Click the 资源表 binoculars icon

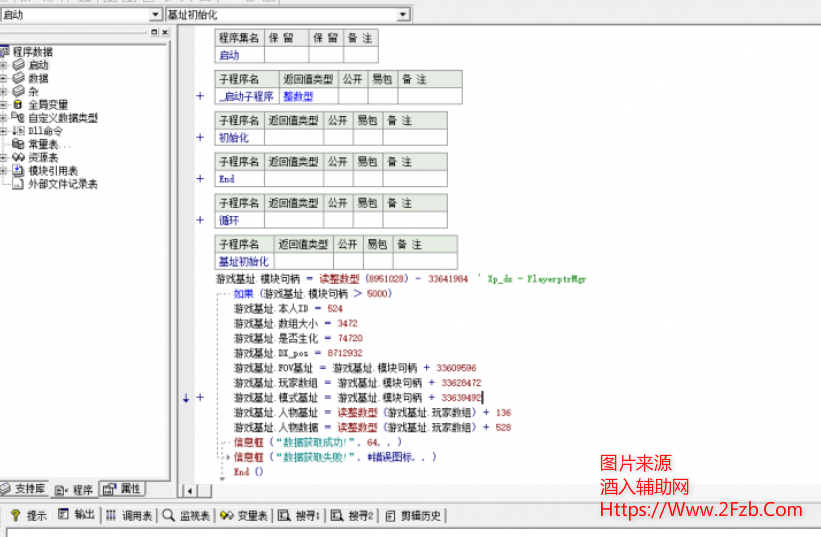click(x=19, y=157)
